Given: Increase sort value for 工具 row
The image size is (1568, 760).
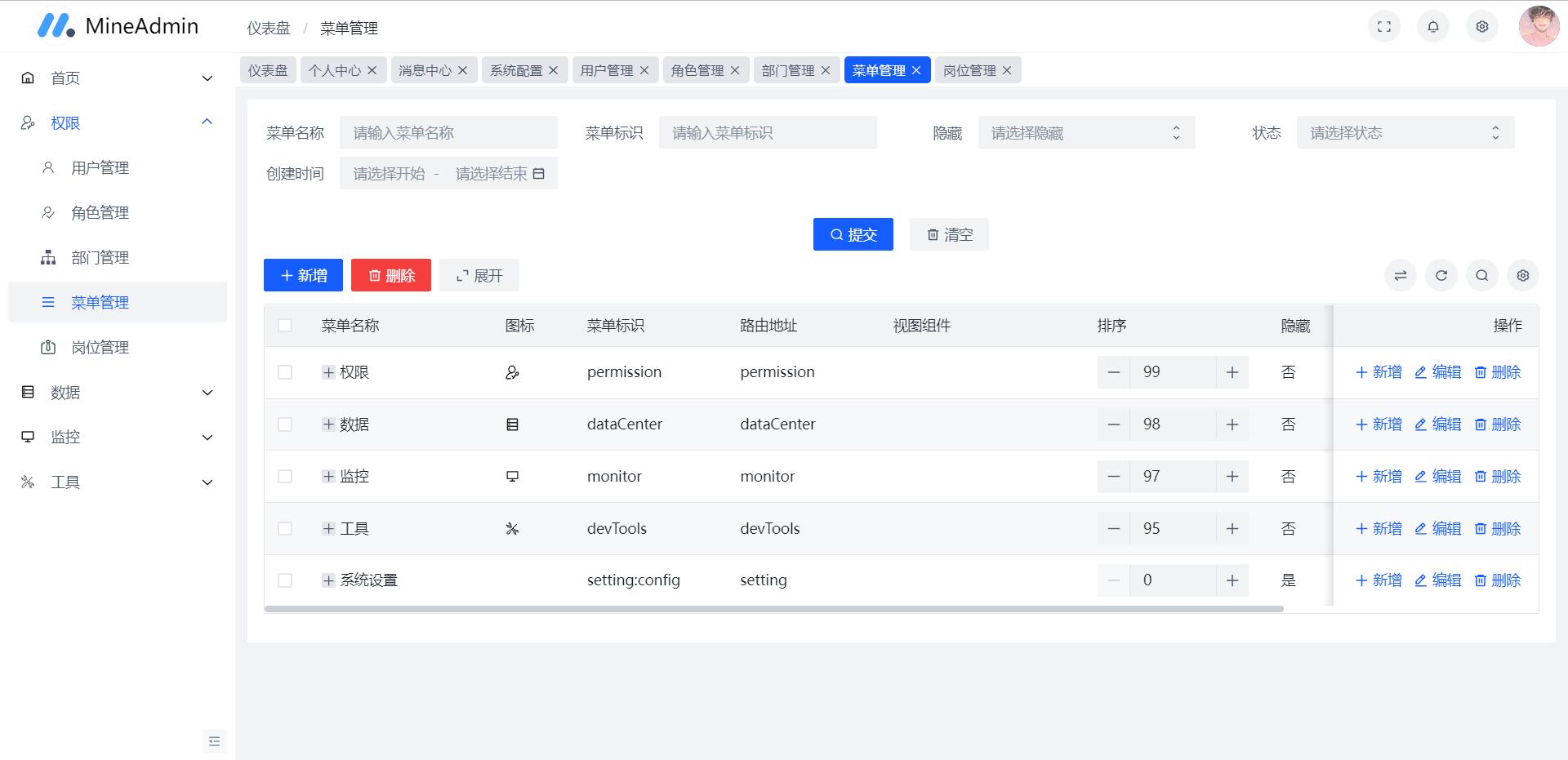Looking at the screenshot, I should 1232,529.
